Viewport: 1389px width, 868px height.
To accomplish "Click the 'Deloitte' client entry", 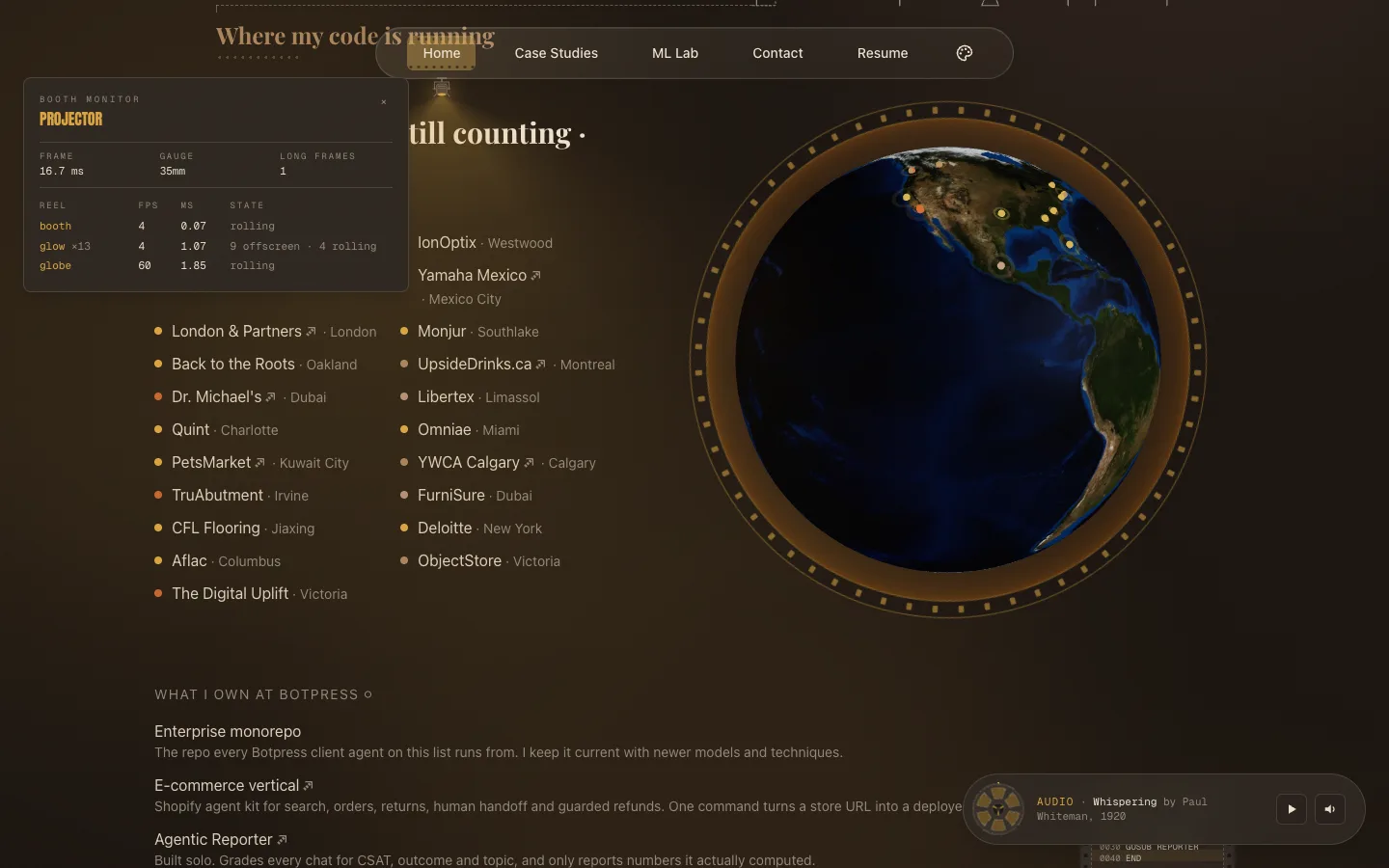I will click(471, 529).
